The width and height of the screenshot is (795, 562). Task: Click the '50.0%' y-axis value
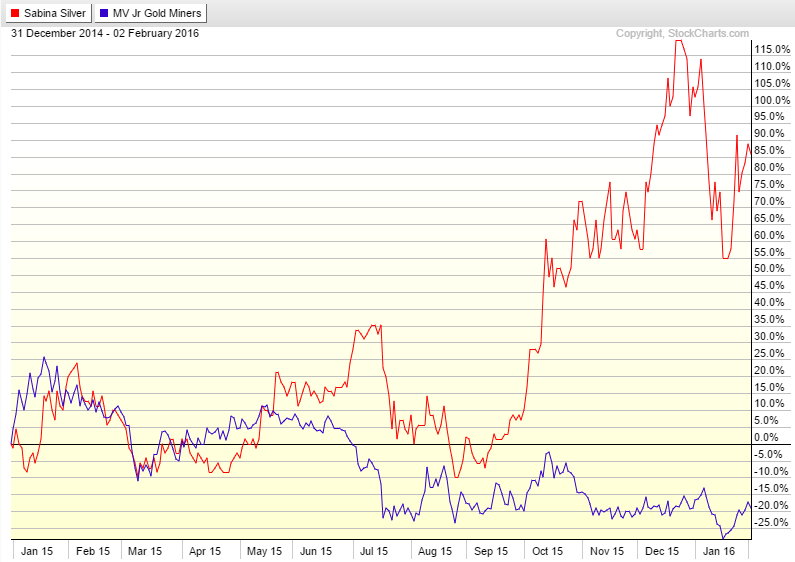770,268
